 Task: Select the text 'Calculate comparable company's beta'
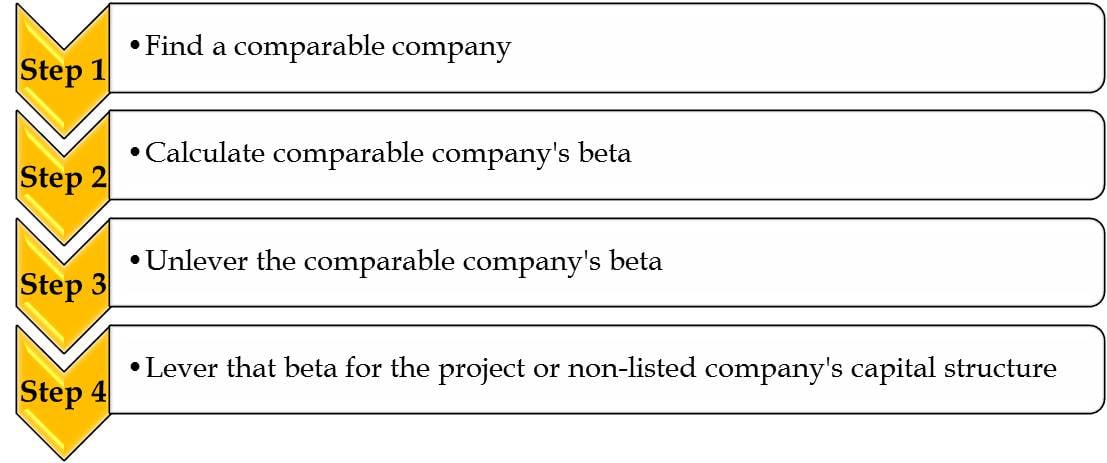(x=388, y=154)
